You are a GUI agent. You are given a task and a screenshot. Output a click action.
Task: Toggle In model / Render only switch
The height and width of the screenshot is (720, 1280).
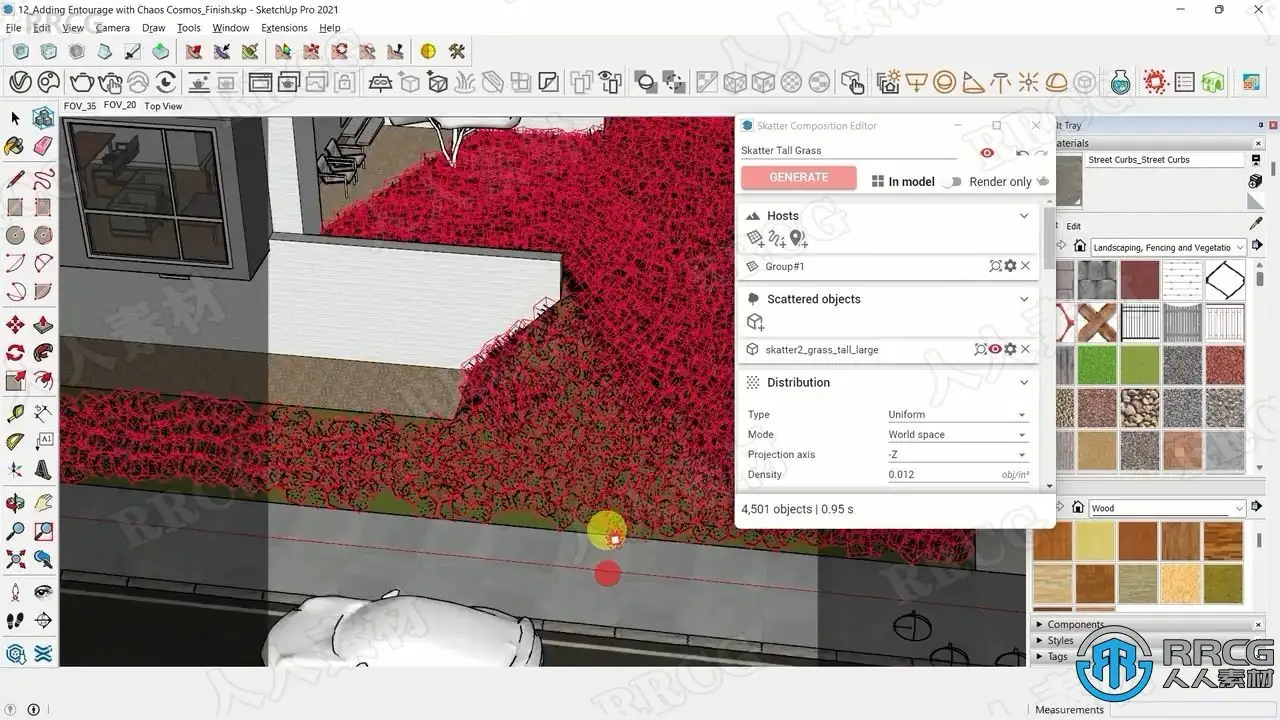point(952,182)
